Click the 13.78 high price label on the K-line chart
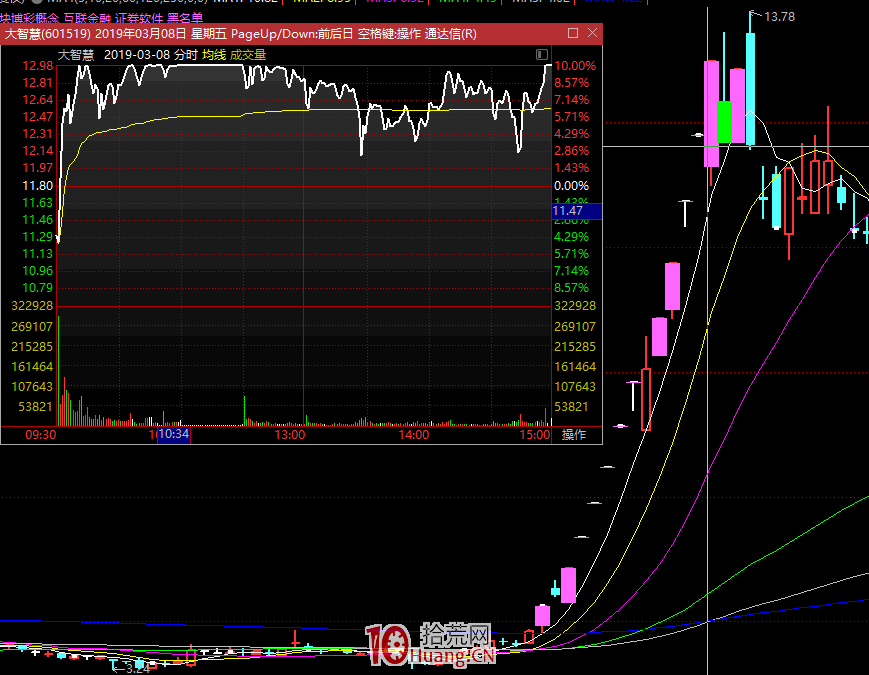 [779, 17]
